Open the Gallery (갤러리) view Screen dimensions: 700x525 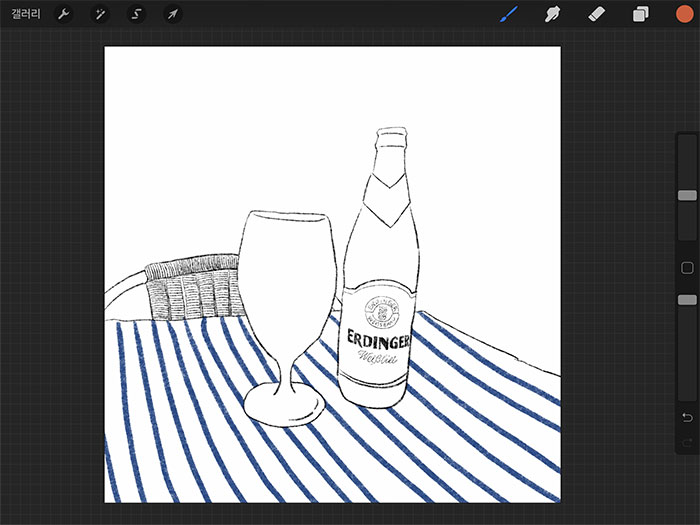pos(26,14)
